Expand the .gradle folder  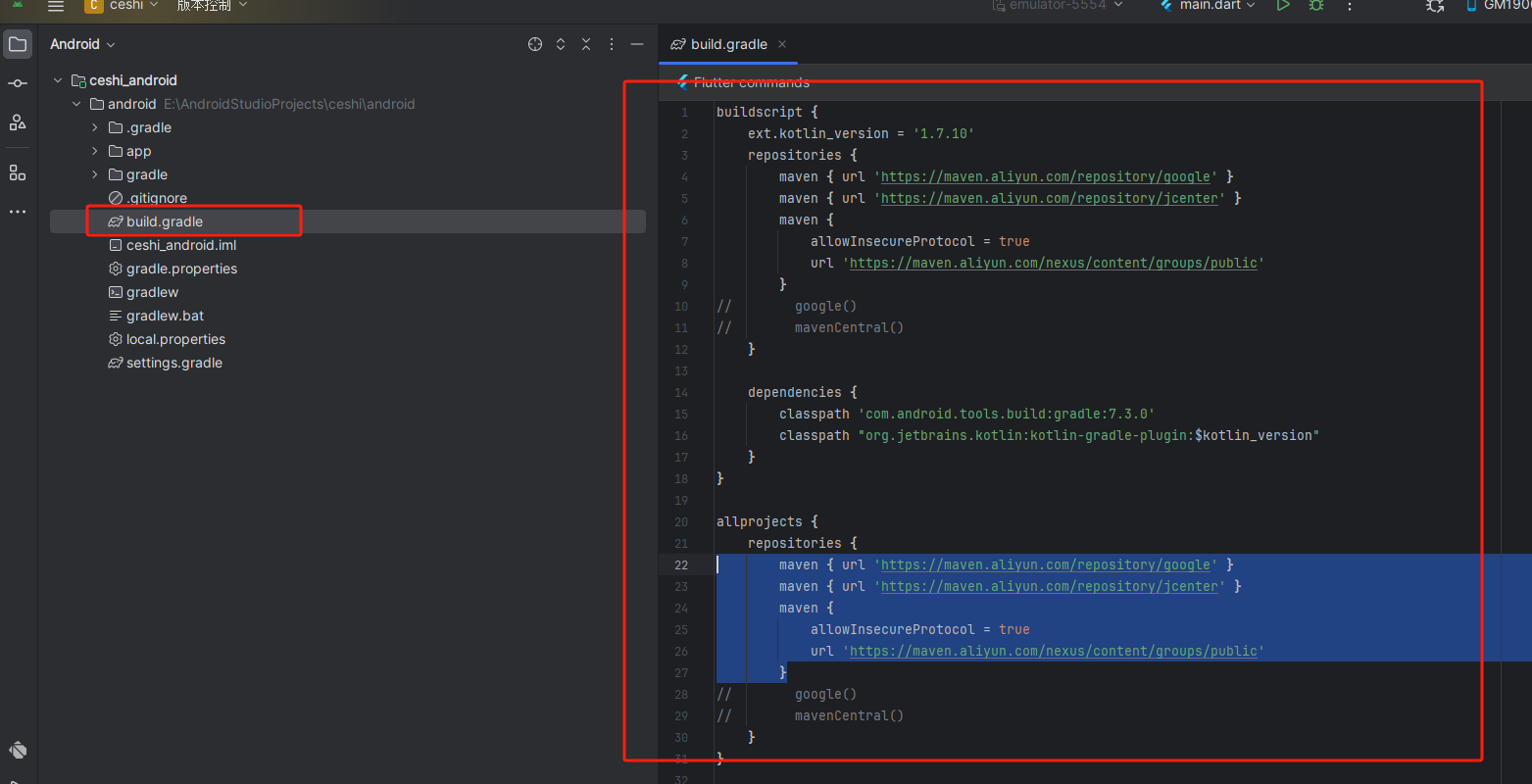point(95,127)
